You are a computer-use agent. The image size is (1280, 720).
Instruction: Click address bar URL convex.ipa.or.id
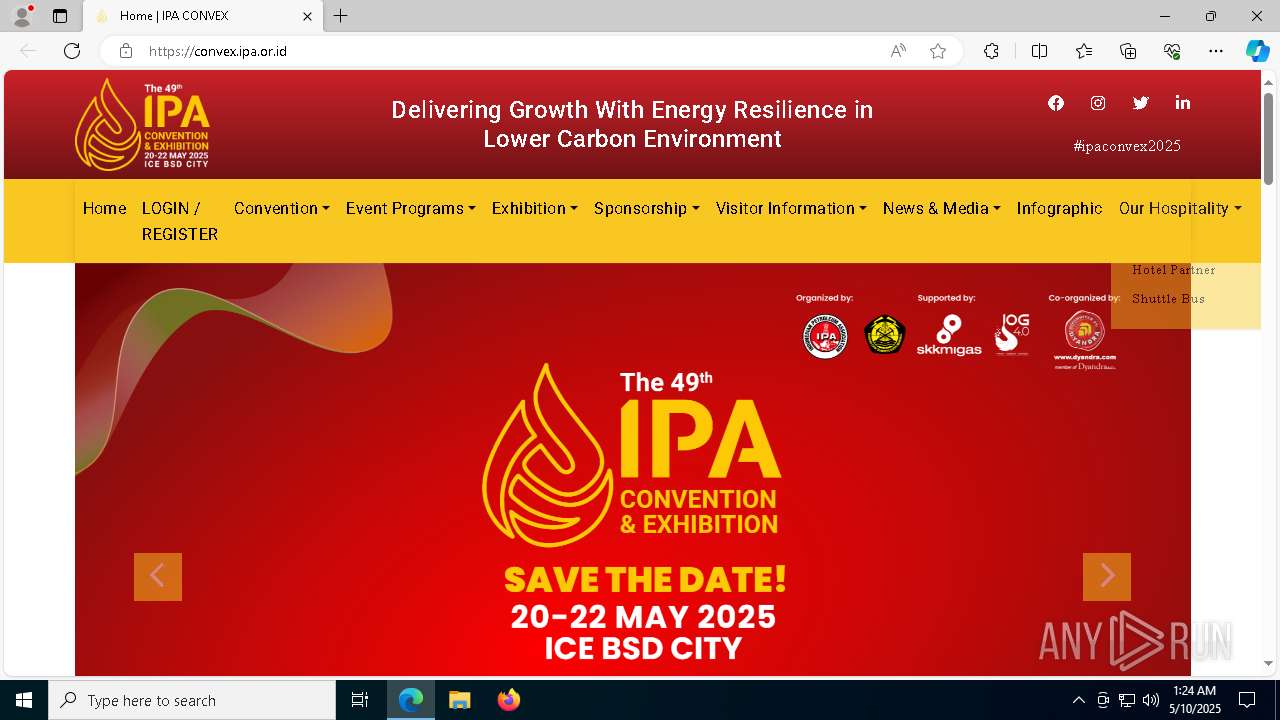(218, 51)
